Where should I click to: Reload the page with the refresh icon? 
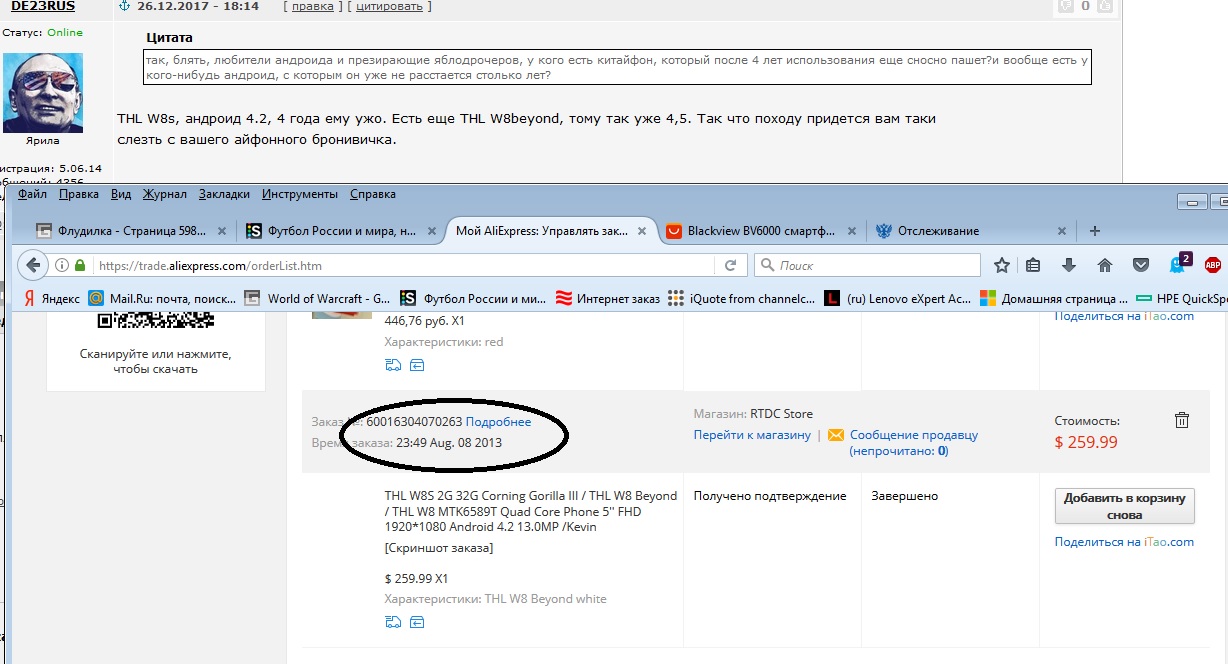[730, 266]
